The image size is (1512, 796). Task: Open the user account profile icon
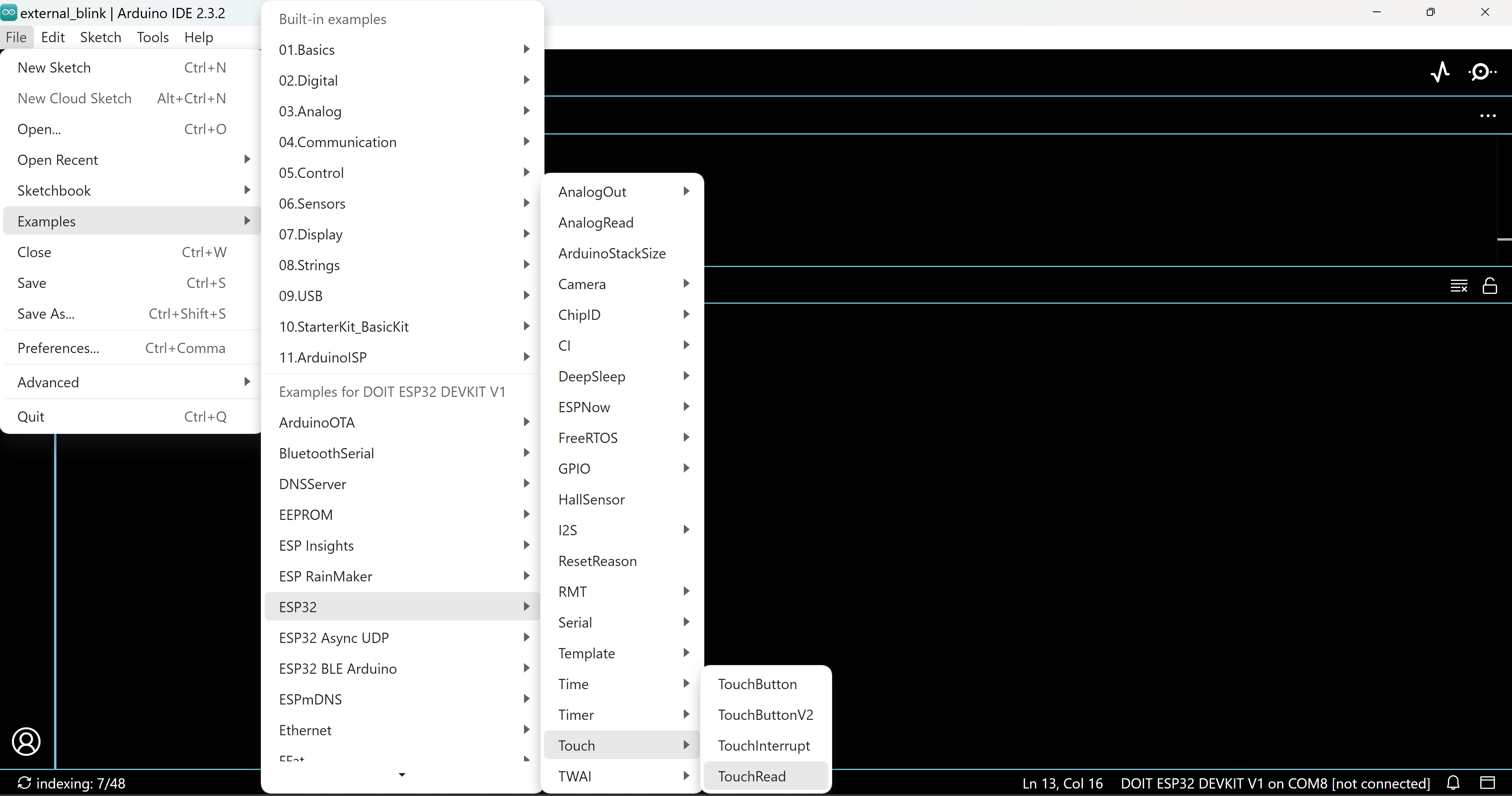pos(26,742)
